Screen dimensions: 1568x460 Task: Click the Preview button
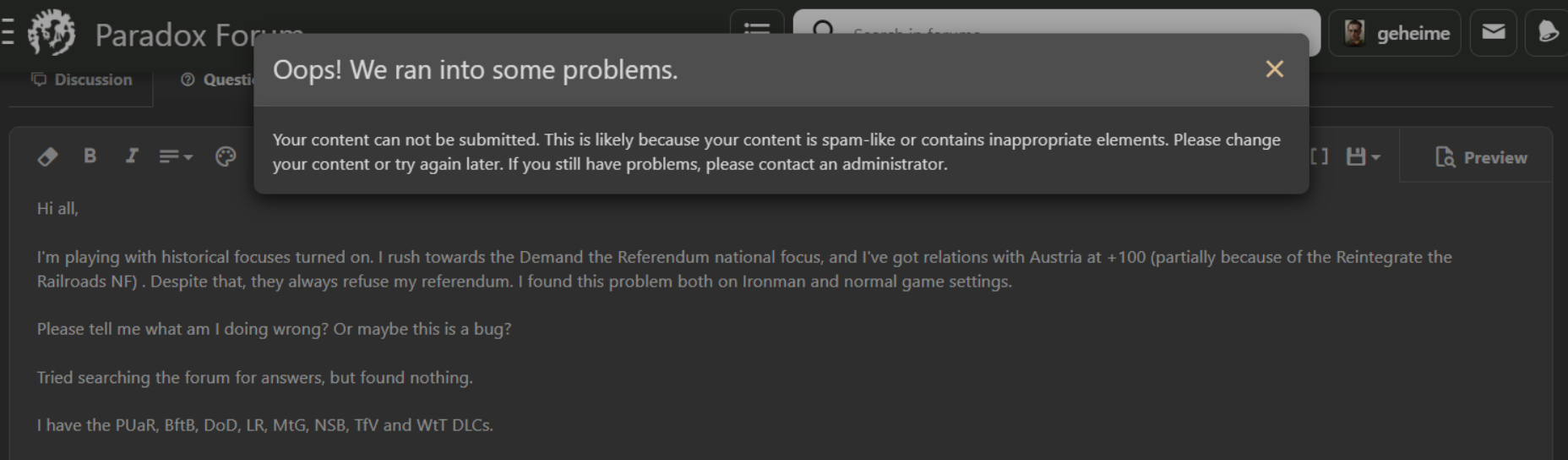click(1481, 157)
